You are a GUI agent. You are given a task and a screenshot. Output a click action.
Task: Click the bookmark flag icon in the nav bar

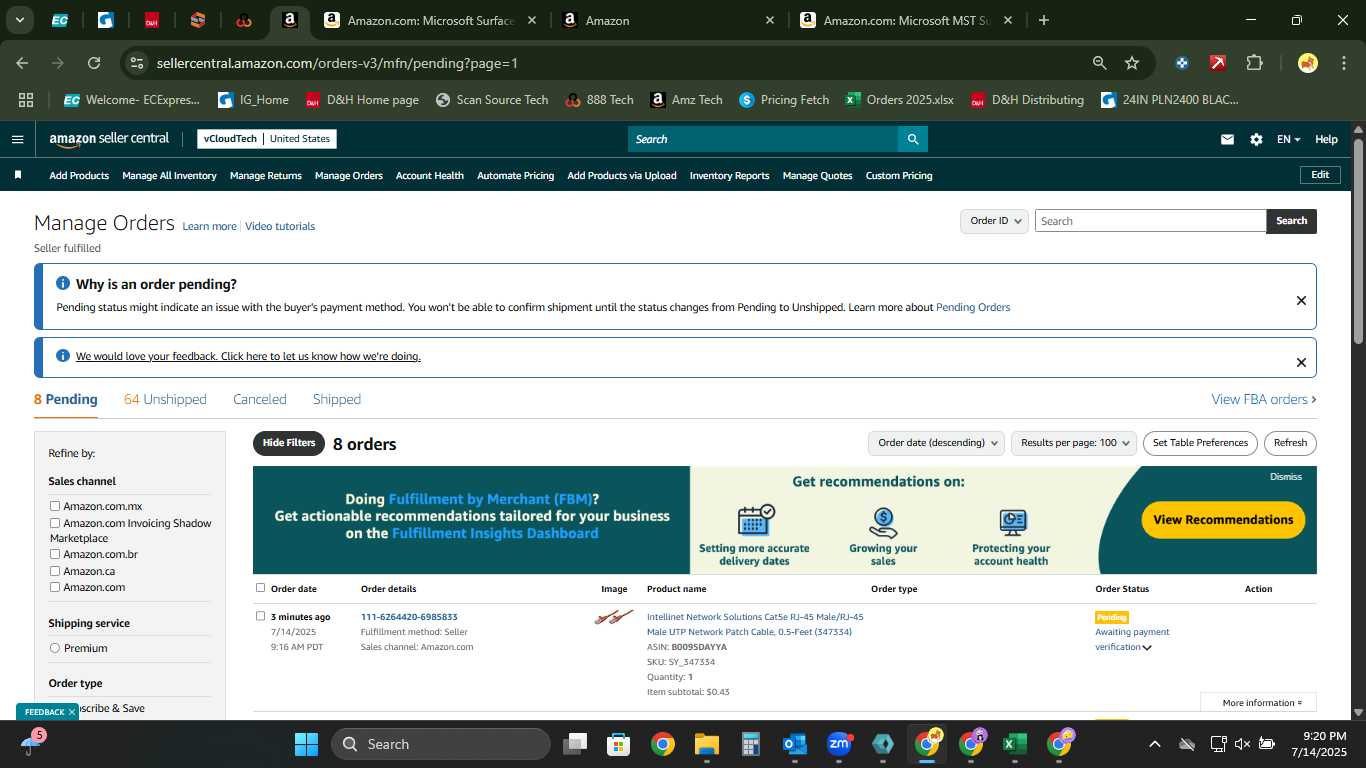click(17, 175)
